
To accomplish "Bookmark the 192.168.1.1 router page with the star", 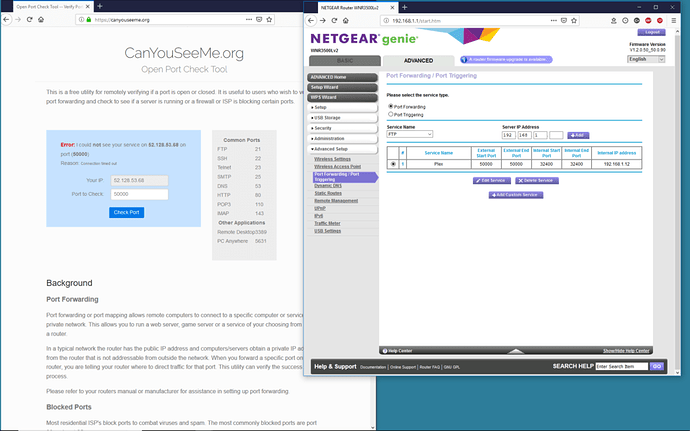I will coord(574,20).
